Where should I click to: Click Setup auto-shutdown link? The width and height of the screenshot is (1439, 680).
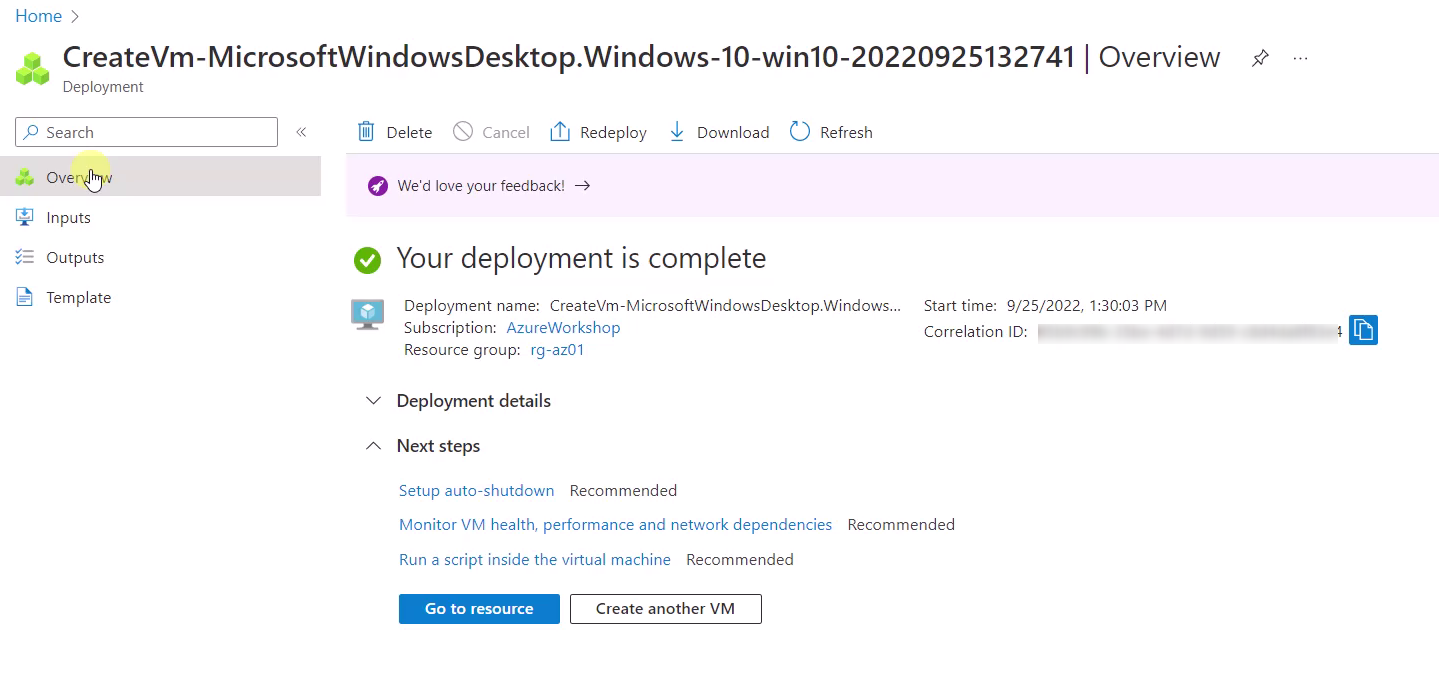pyautogui.click(x=476, y=490)
